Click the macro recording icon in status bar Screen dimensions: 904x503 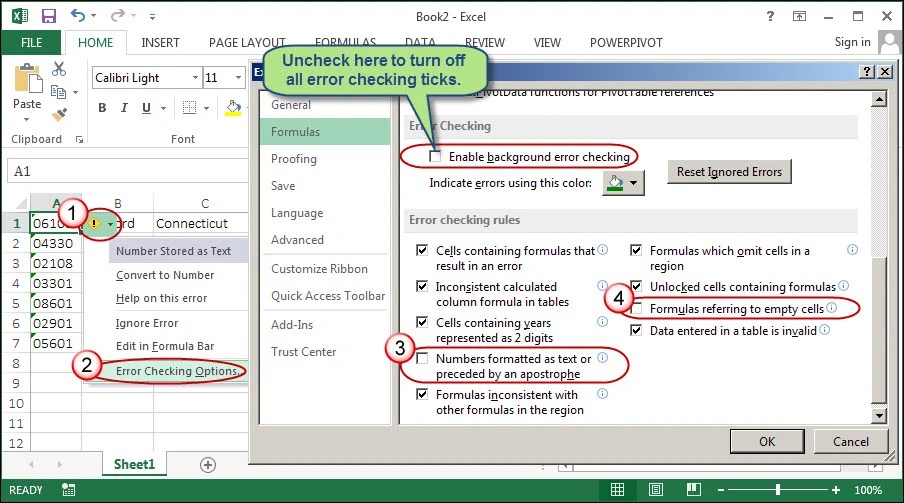pyautogui.click(x=69, y=490)
